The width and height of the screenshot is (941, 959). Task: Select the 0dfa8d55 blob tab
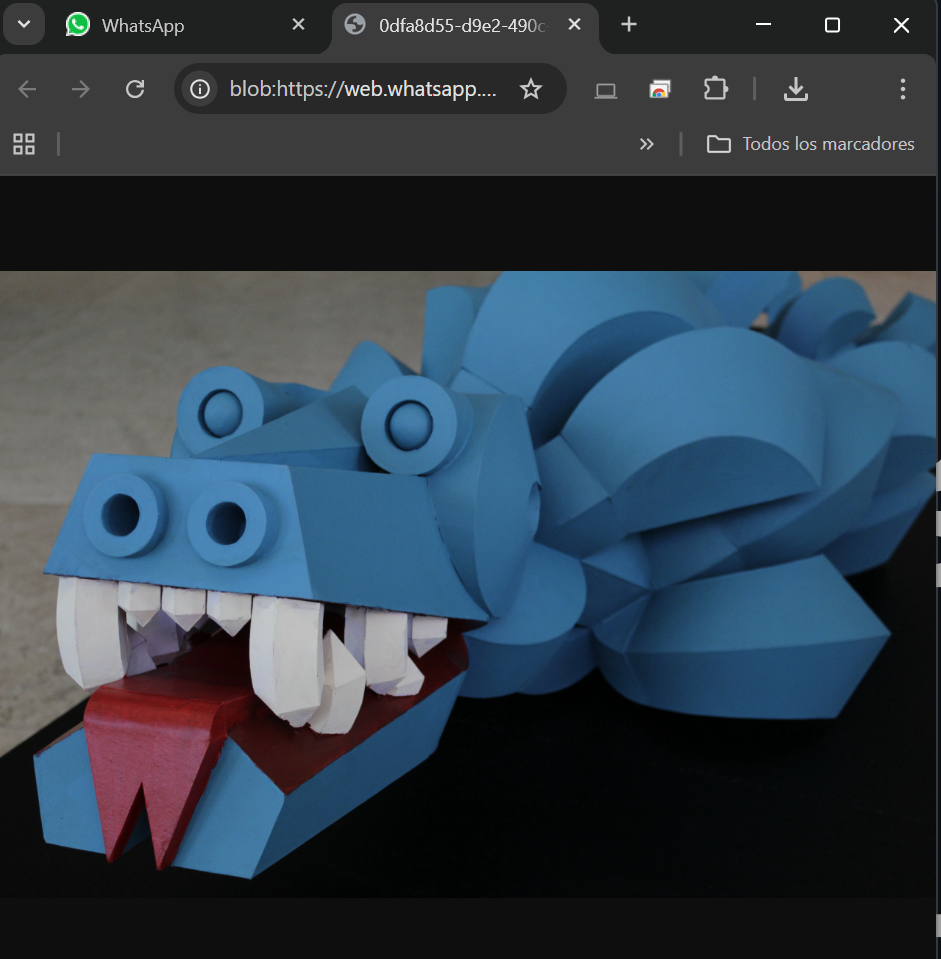pos(450,26)
